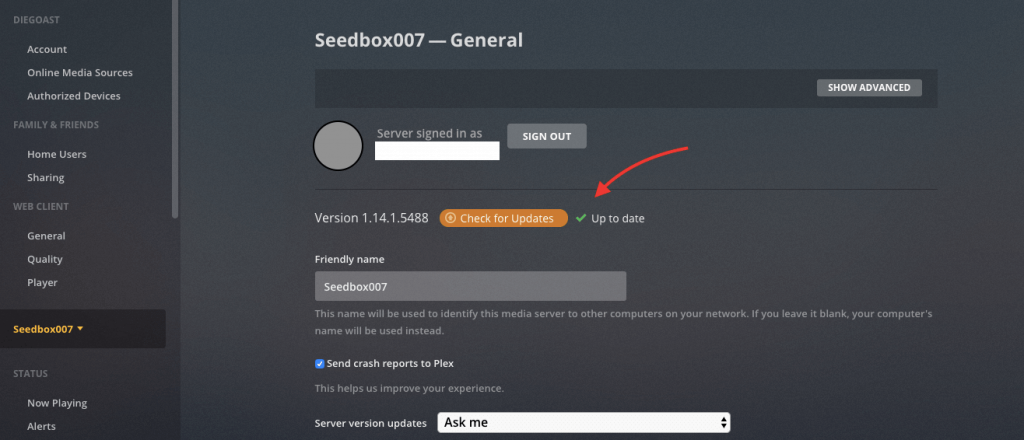View Now Playing status
This screenshot has height=440, width=1024.
click(x=57, y=403)
